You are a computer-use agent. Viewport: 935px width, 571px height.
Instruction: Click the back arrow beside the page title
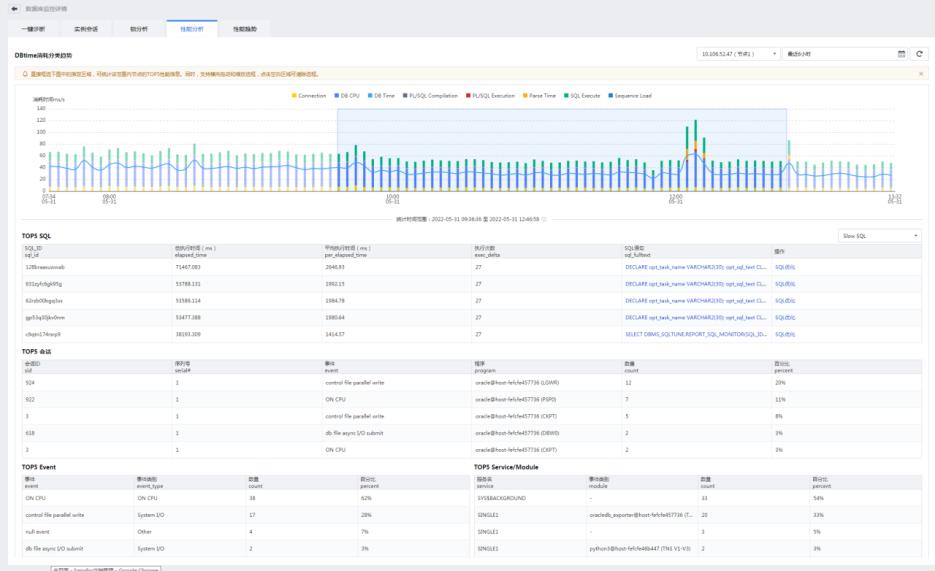(x=15, y=8)
